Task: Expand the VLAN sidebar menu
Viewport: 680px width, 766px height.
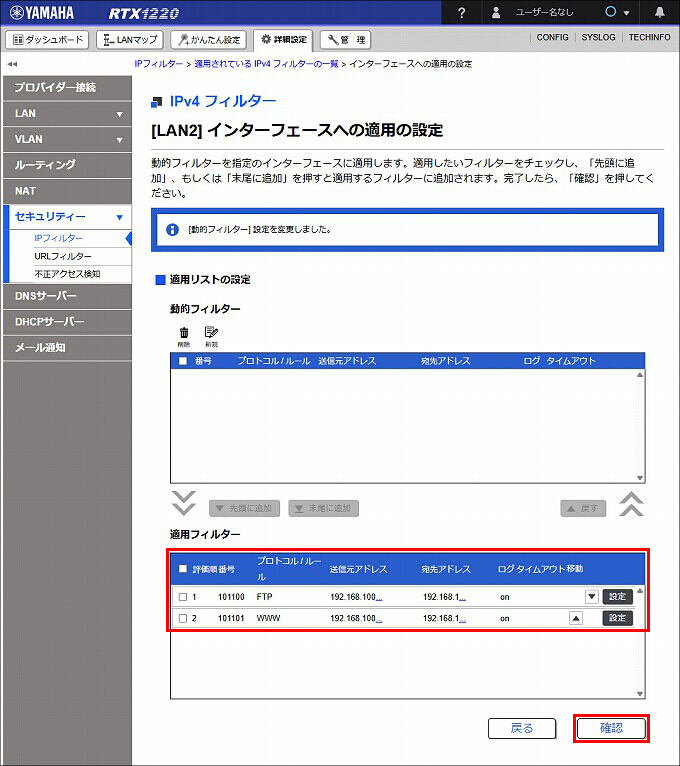Action: (67, 140)
